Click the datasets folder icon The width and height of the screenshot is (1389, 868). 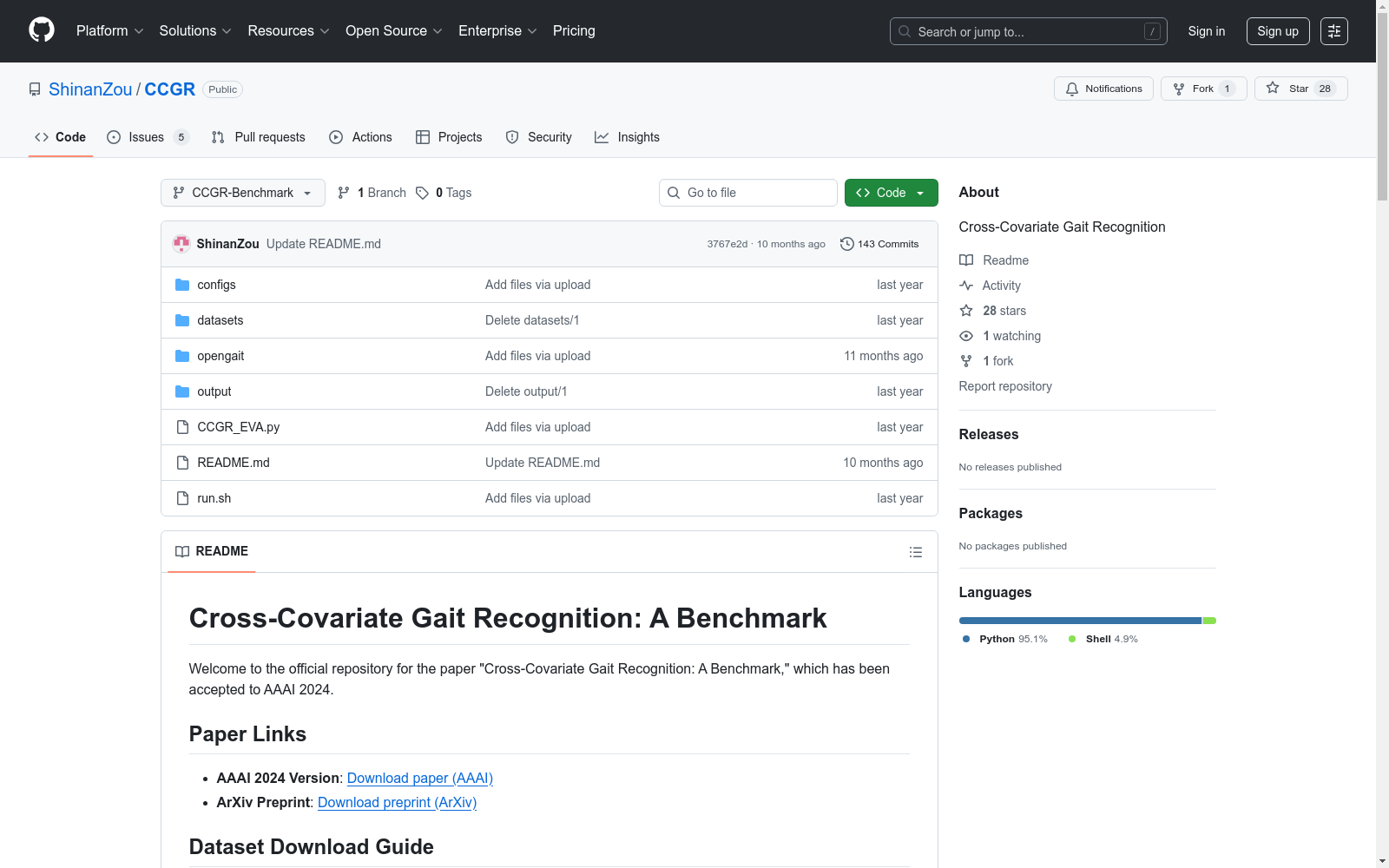182,320
